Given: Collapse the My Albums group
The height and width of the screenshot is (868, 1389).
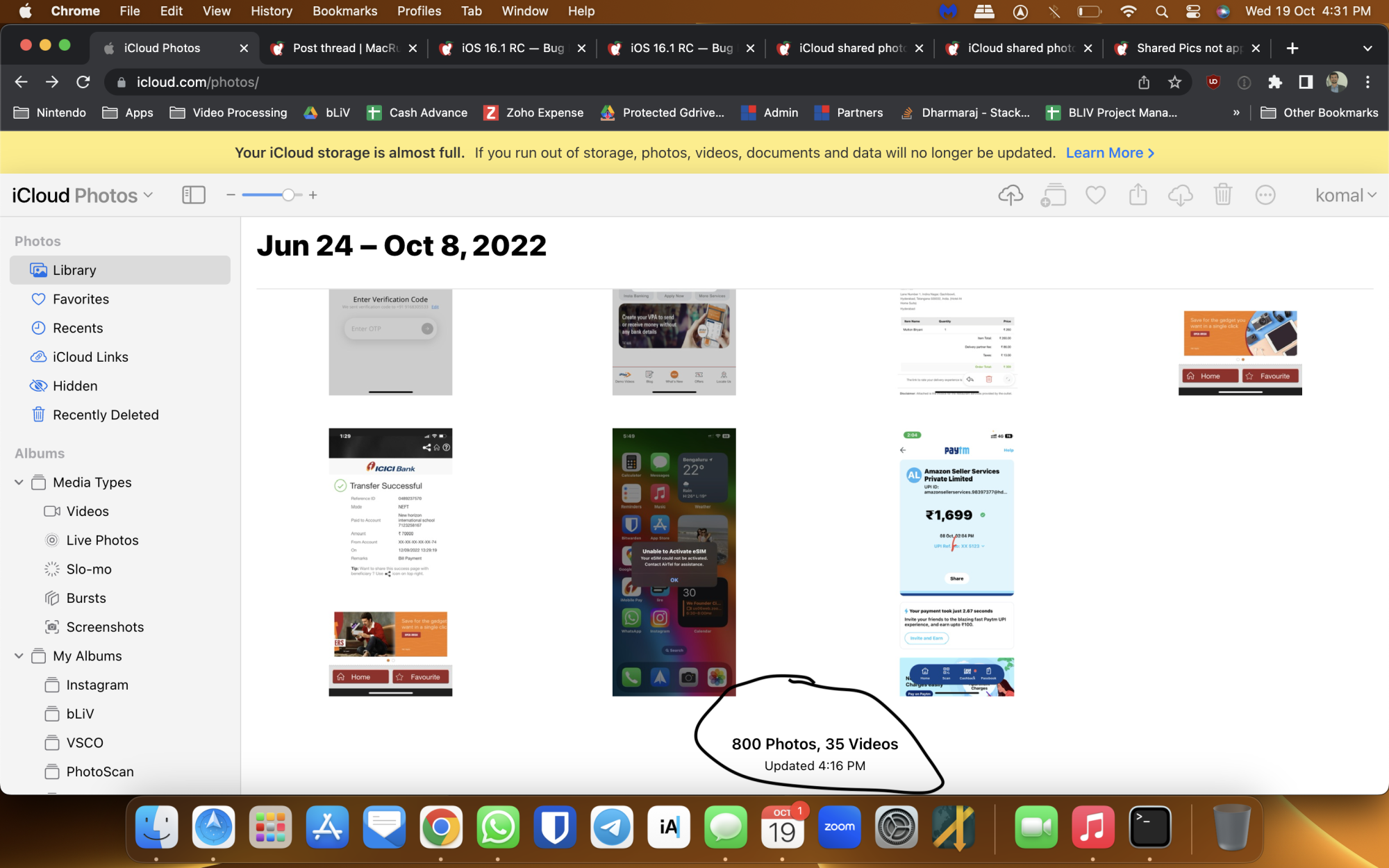Looking at the screenshot, I should click(x=19, y=656).
